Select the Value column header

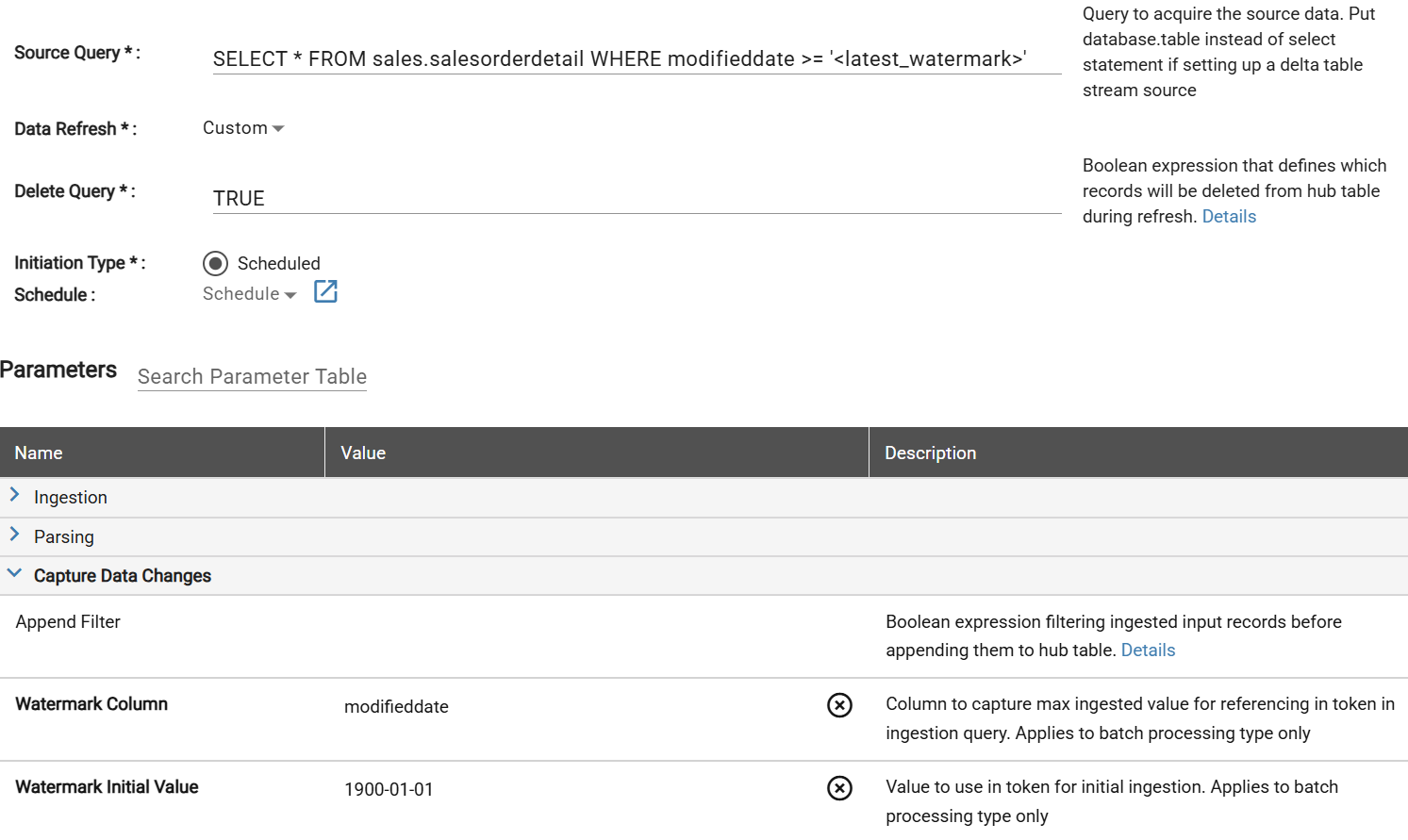pos(362,453)
